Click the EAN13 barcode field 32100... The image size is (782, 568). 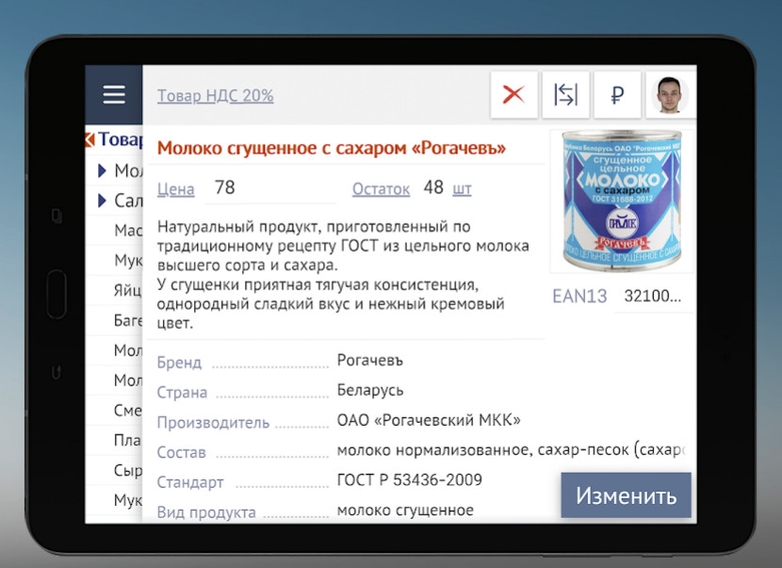point(653,296)
